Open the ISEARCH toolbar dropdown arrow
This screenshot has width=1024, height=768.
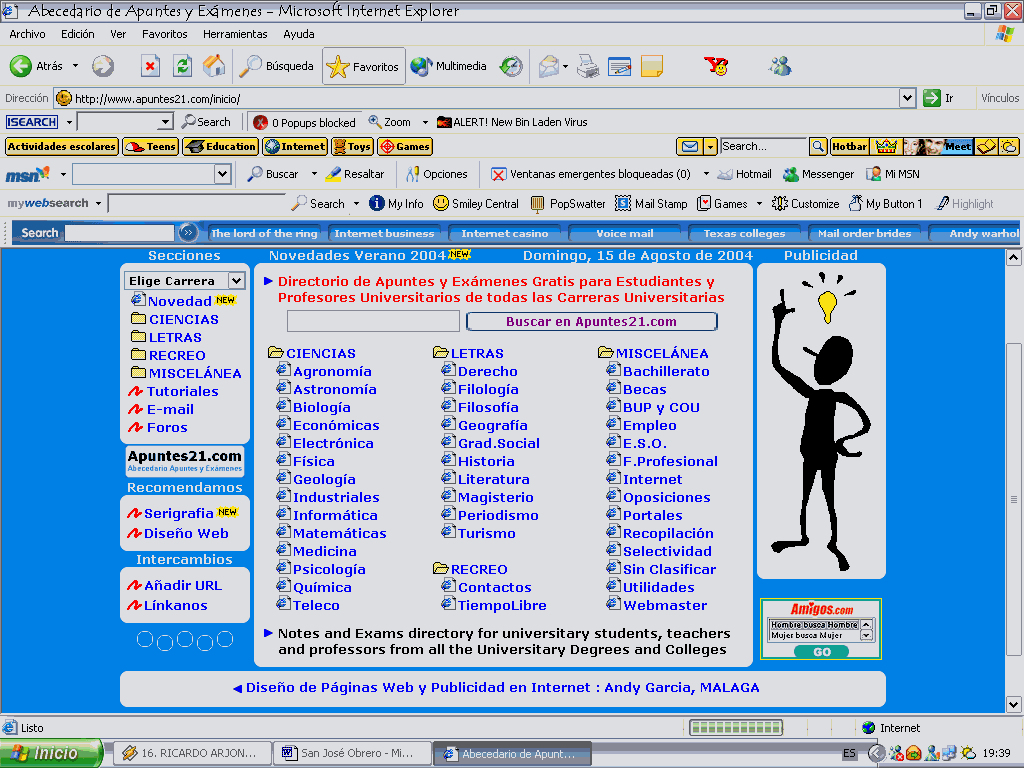(x=69, y=122)
